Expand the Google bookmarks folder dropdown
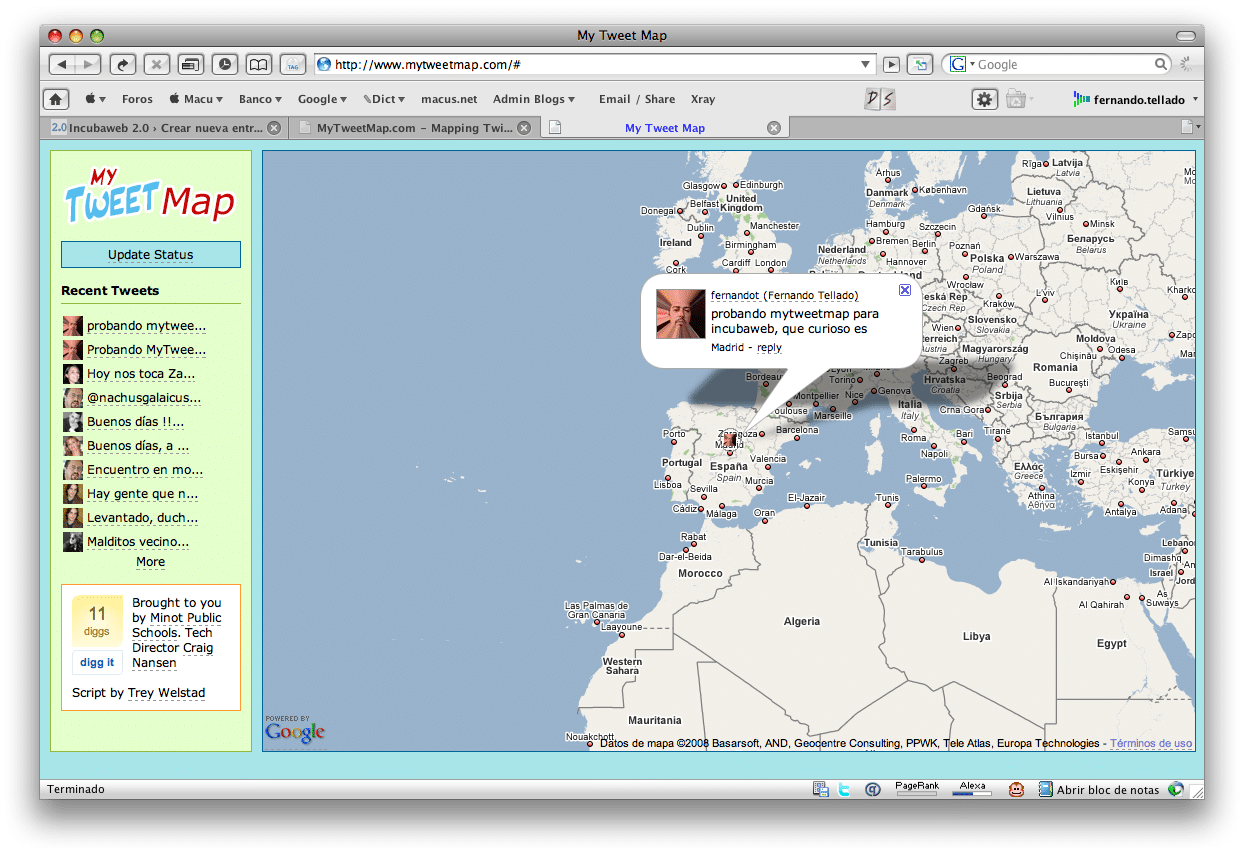This screenshot has height=854, width=1244. pos(322,99)
